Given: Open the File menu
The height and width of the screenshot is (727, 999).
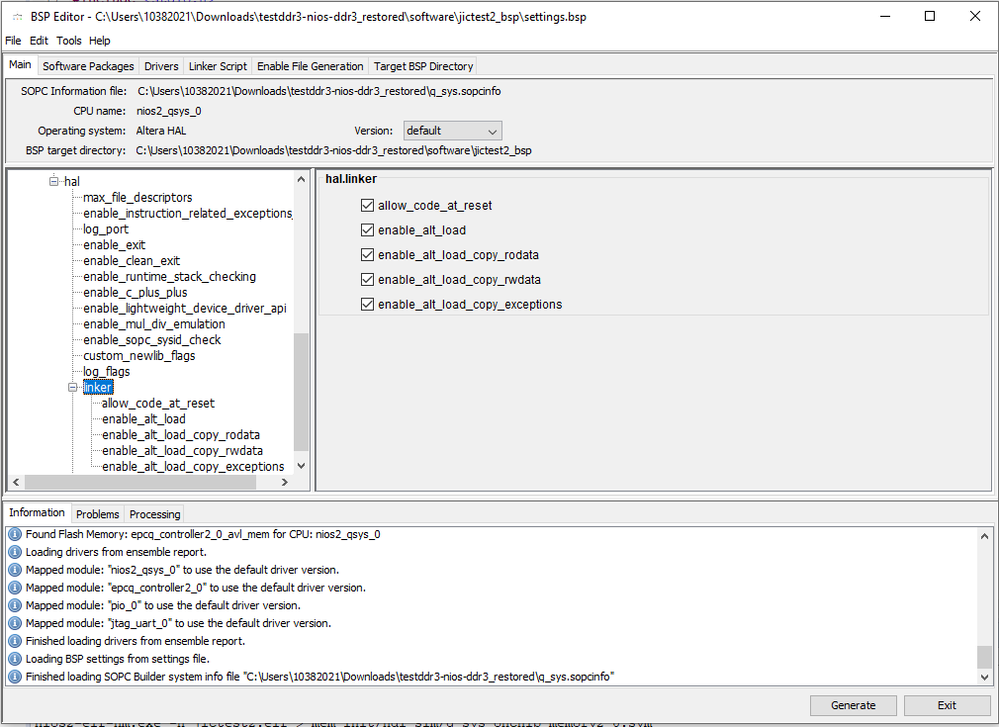Looking at the screenshot, I should point(13,41).
